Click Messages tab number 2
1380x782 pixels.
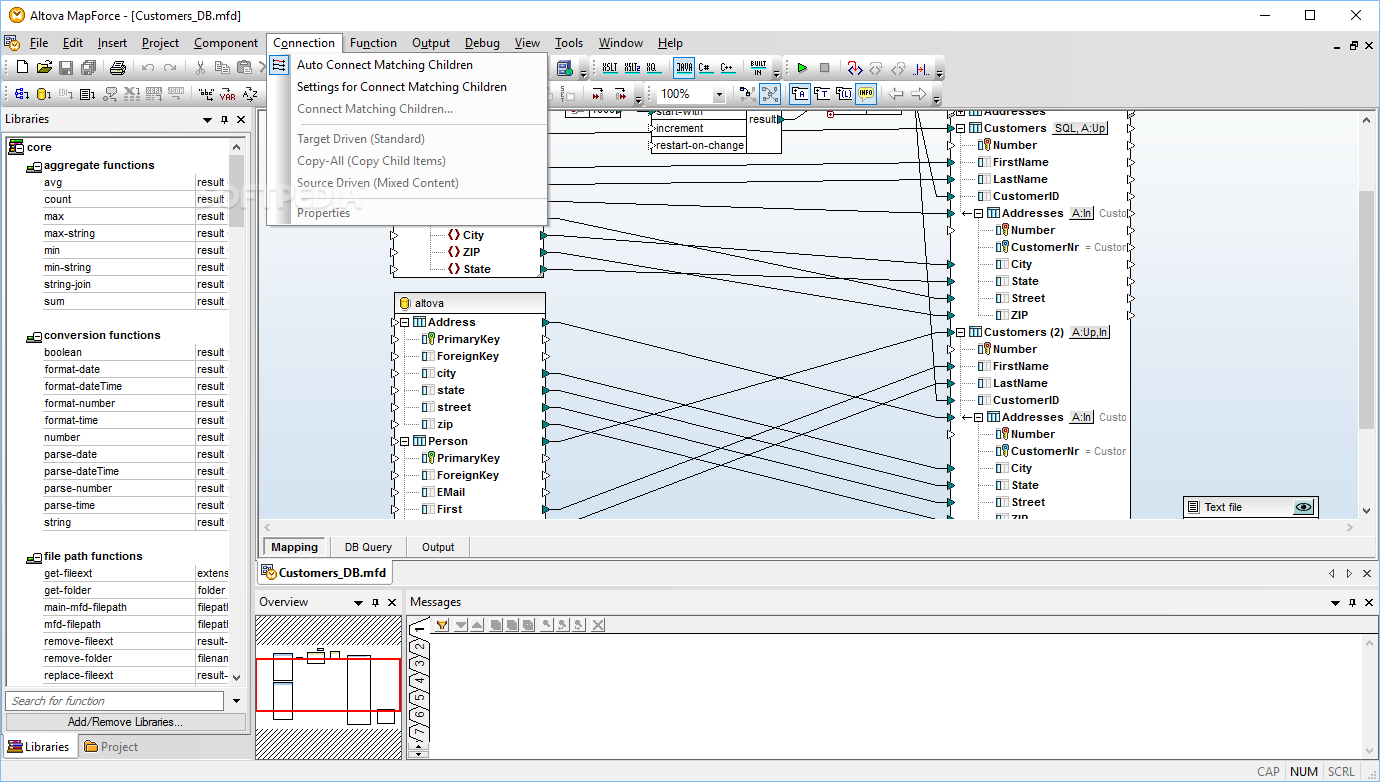tap(420, 646)
